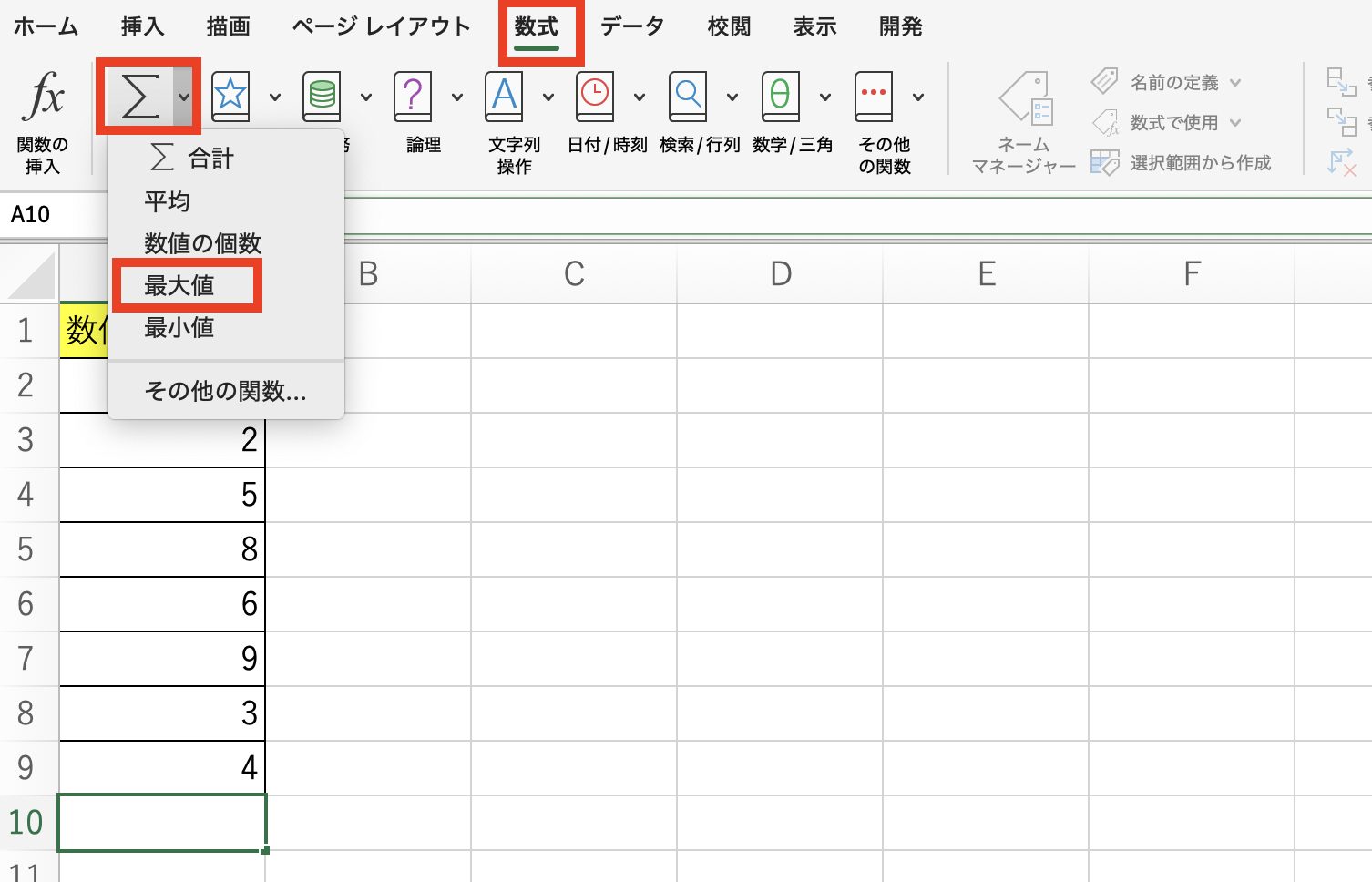Expand the 数式で使用 dropdown
1372x882 pixels.
tap(1235, 123)
